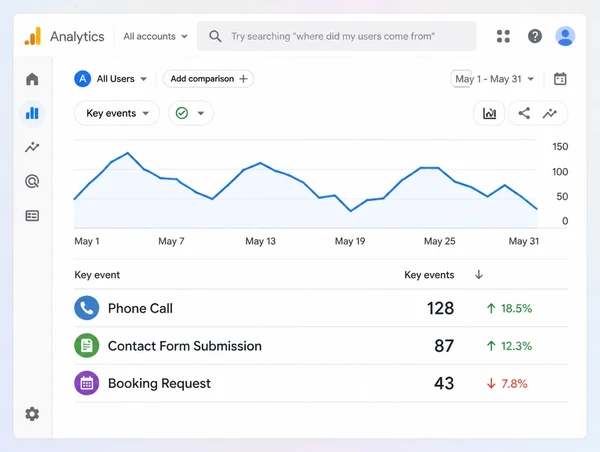The height and width of the screenshot is (452, 600).
Task: Open Reports bar chart sidebar icon
Action: point(32,113)
